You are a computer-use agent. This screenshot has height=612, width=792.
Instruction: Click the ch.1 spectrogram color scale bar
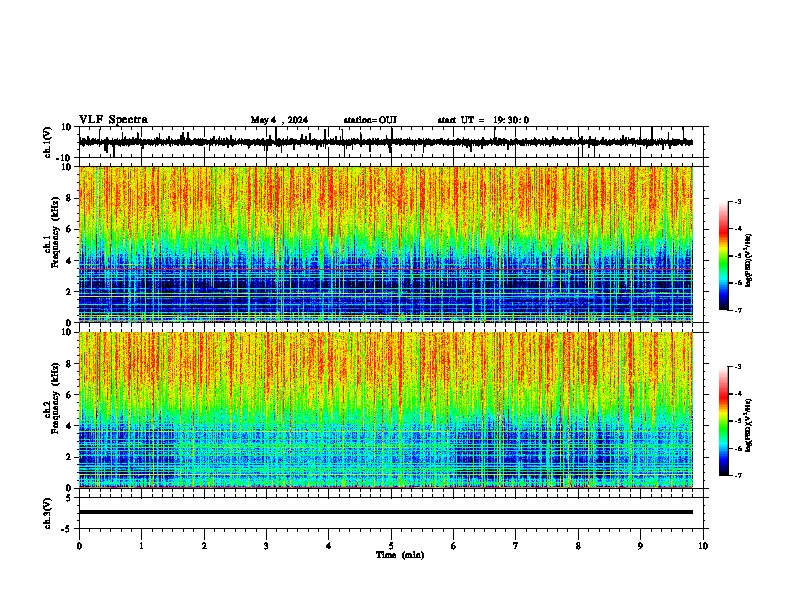(723, 256)
